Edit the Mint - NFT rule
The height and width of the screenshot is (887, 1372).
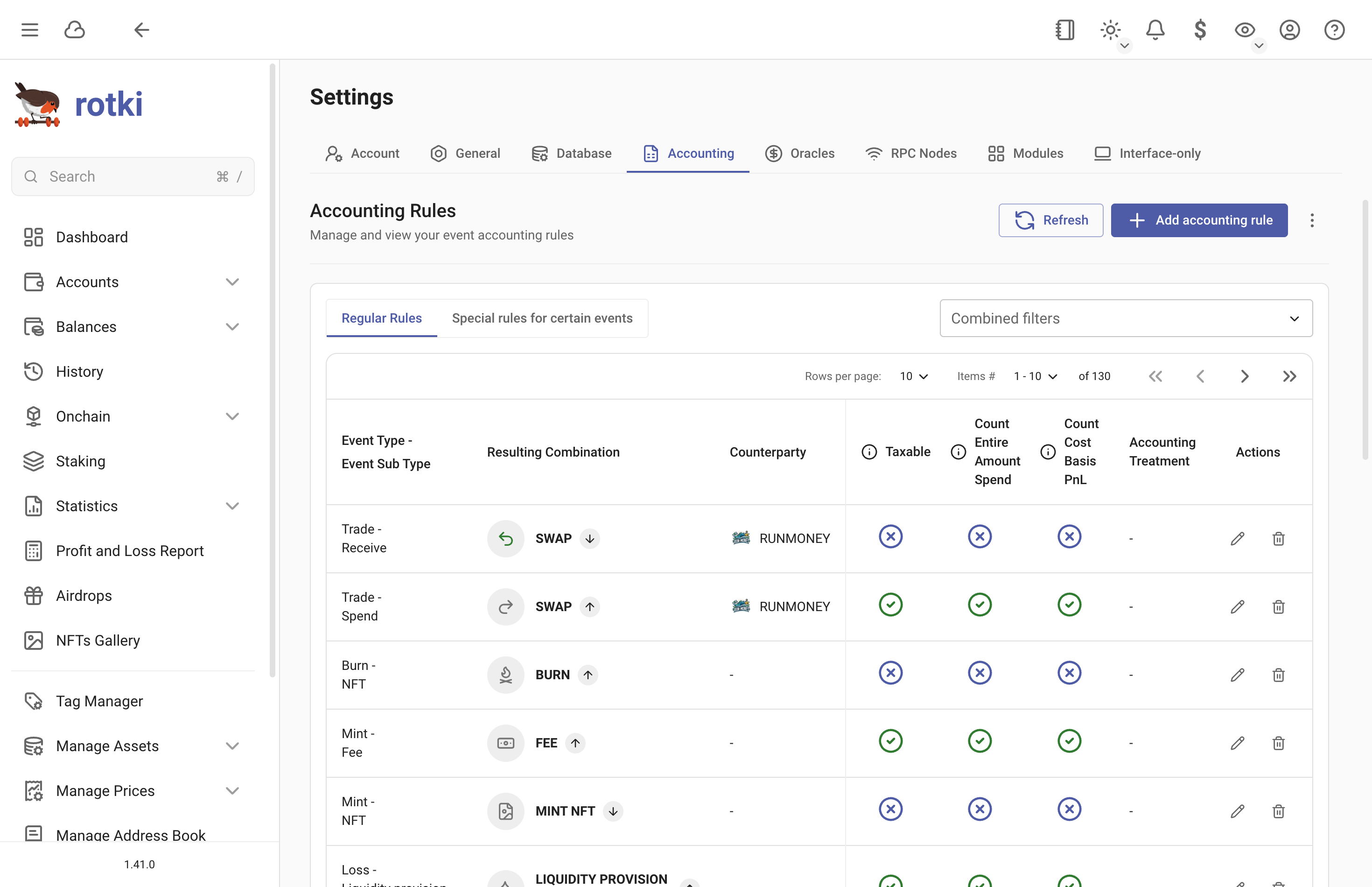(x=1238, y=811)
